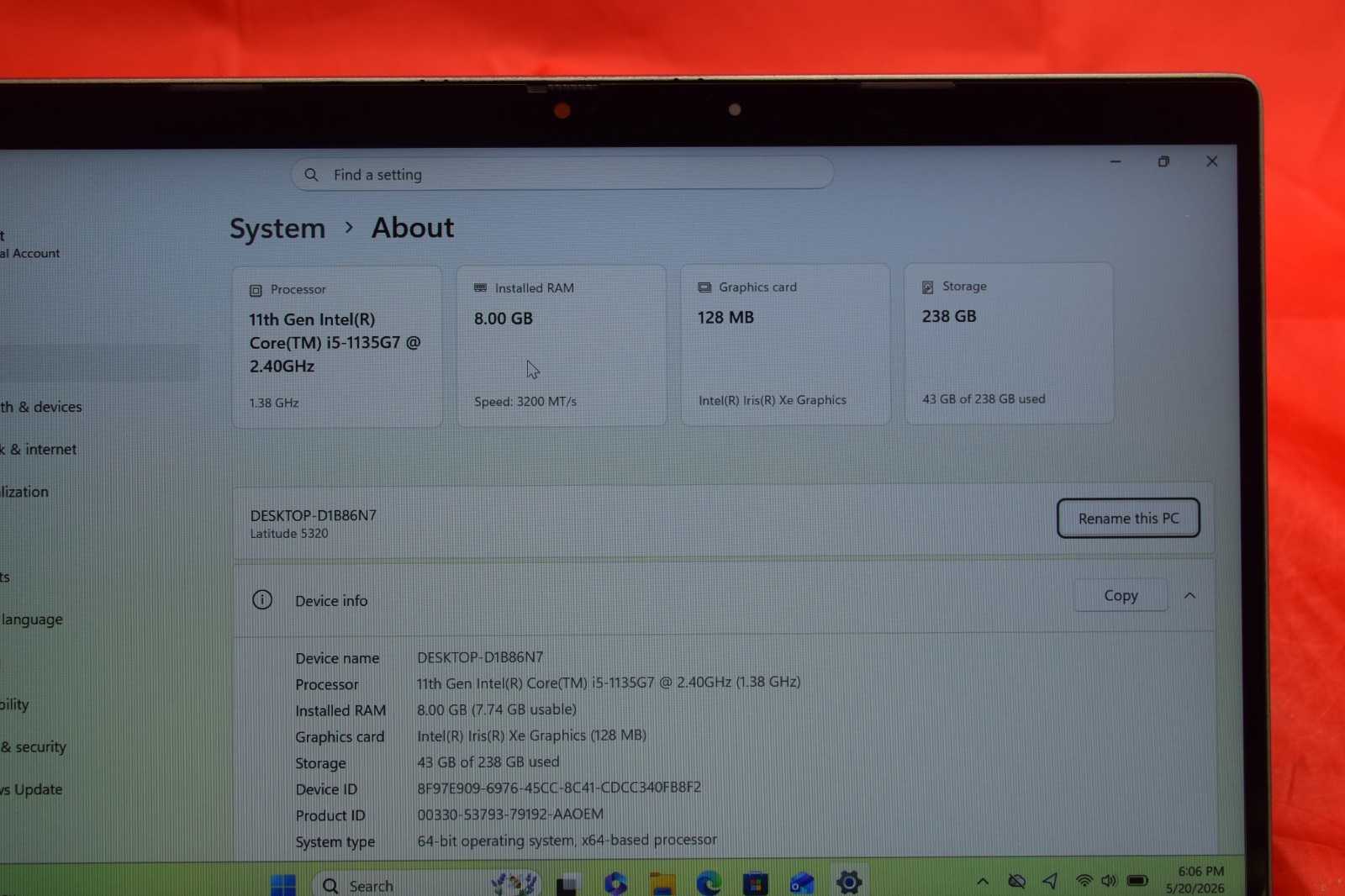Viewport: 1345px width, 896px height.
Task: Click the Installed RAM memory icon
Action: (480, 288)
